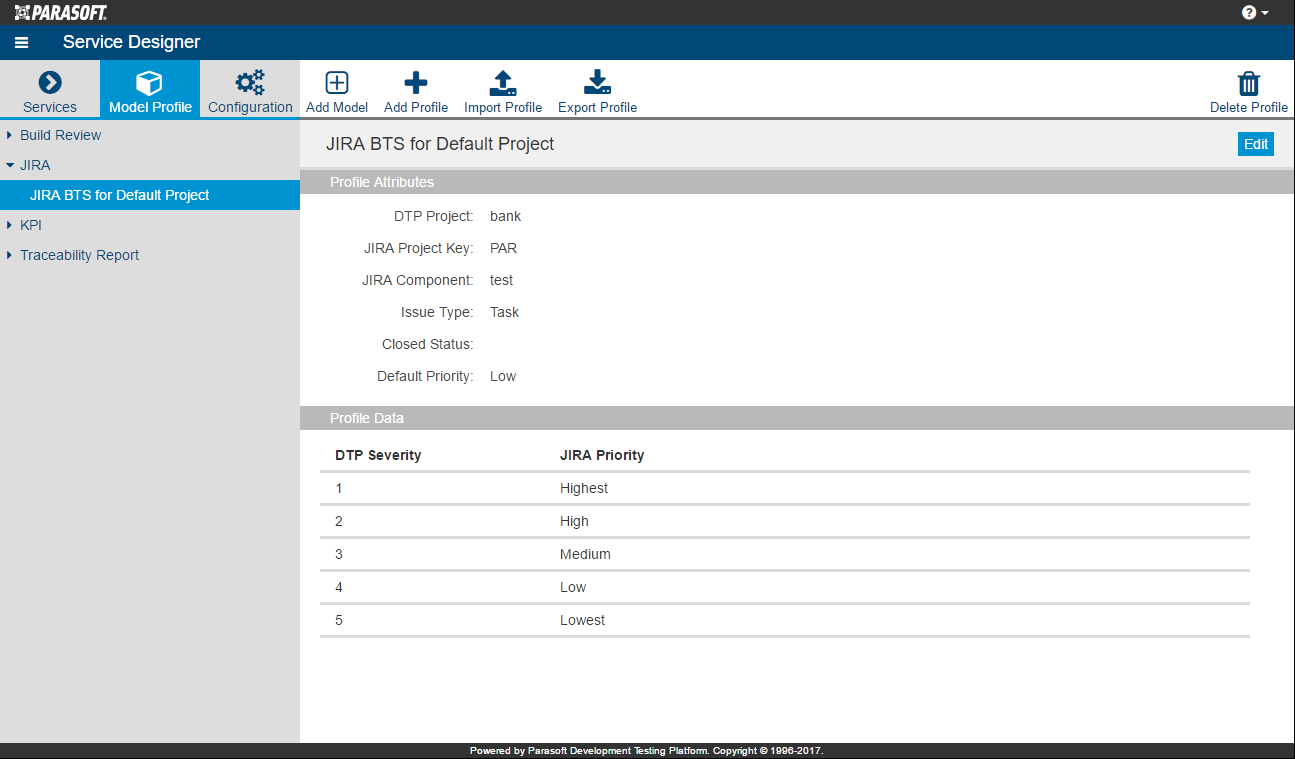Click the Build Review label
The width and height of the screenshot is (1295, 759).
pyautogui.click(x=60, y=135)
